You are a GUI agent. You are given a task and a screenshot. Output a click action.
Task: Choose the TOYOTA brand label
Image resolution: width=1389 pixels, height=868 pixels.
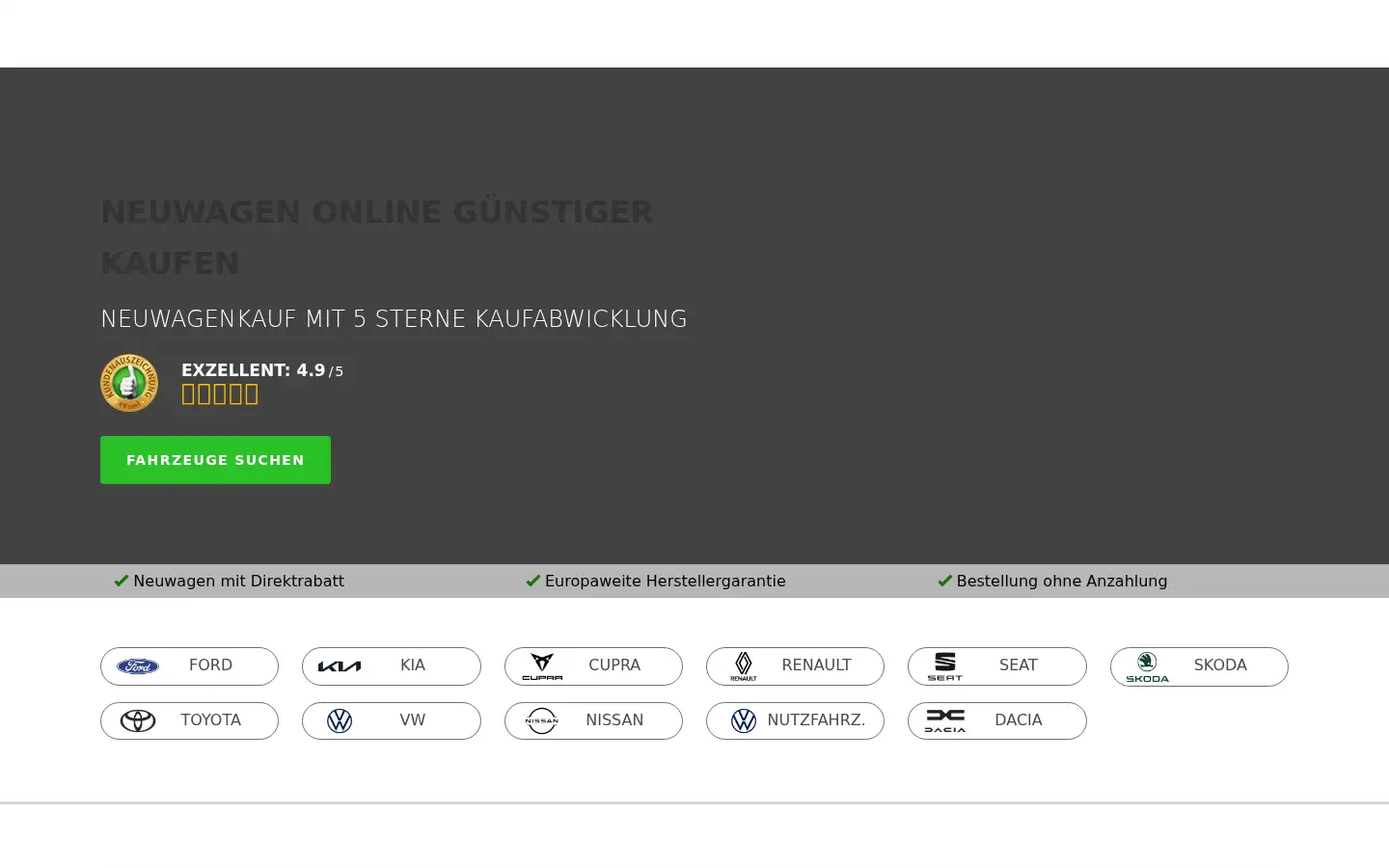click(210, 720)
